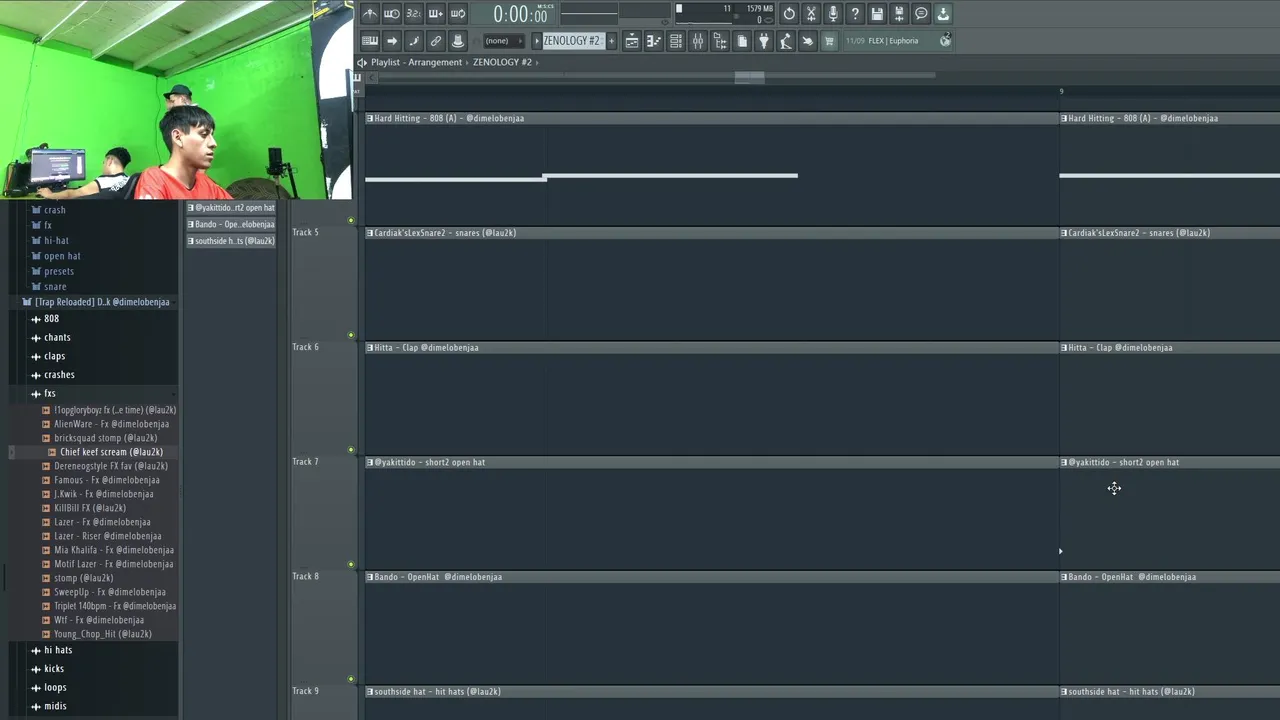This screenshot has width=1280, height=720.
Task: Expand the hi hats folder
Action: [x=58, y=650]
